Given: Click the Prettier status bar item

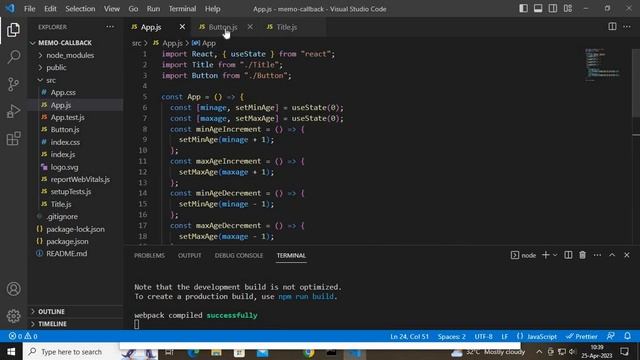Looking at the screenshot, I should (582, 336).
